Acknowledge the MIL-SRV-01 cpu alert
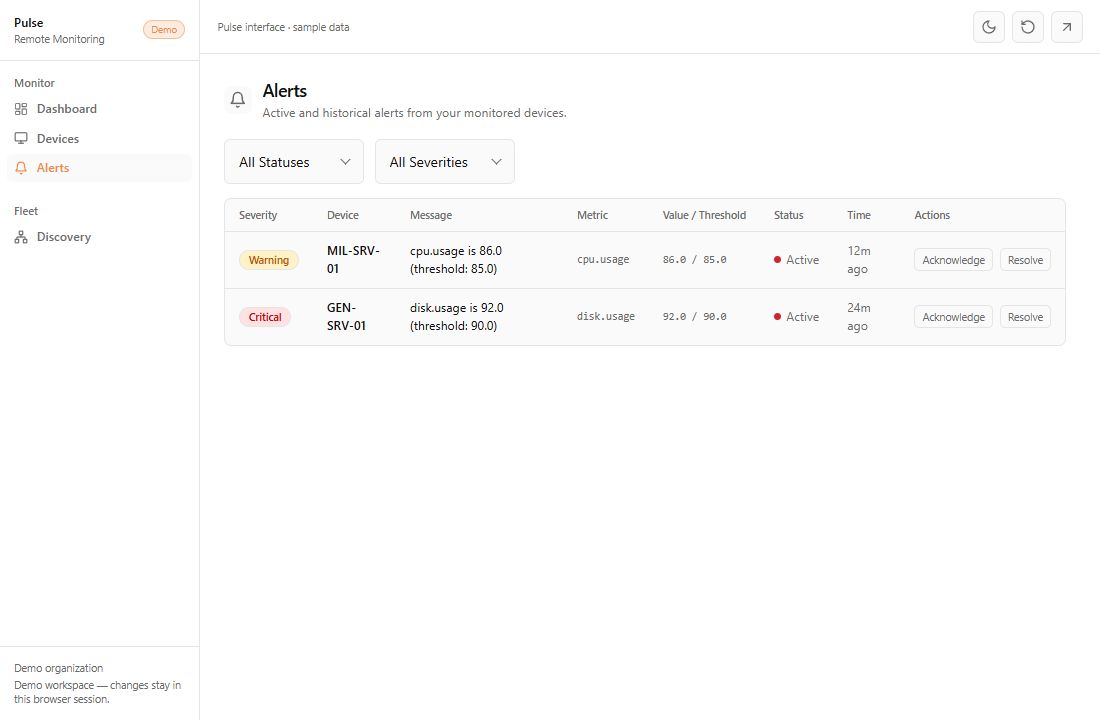 tap(953, 260)
